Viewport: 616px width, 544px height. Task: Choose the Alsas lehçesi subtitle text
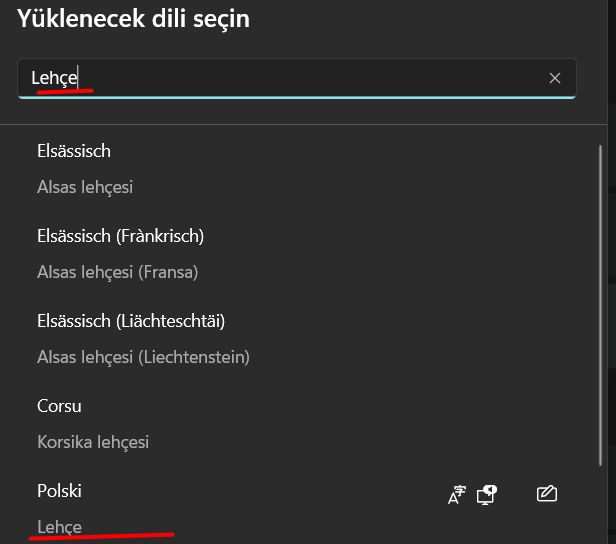tap(85, 187)
